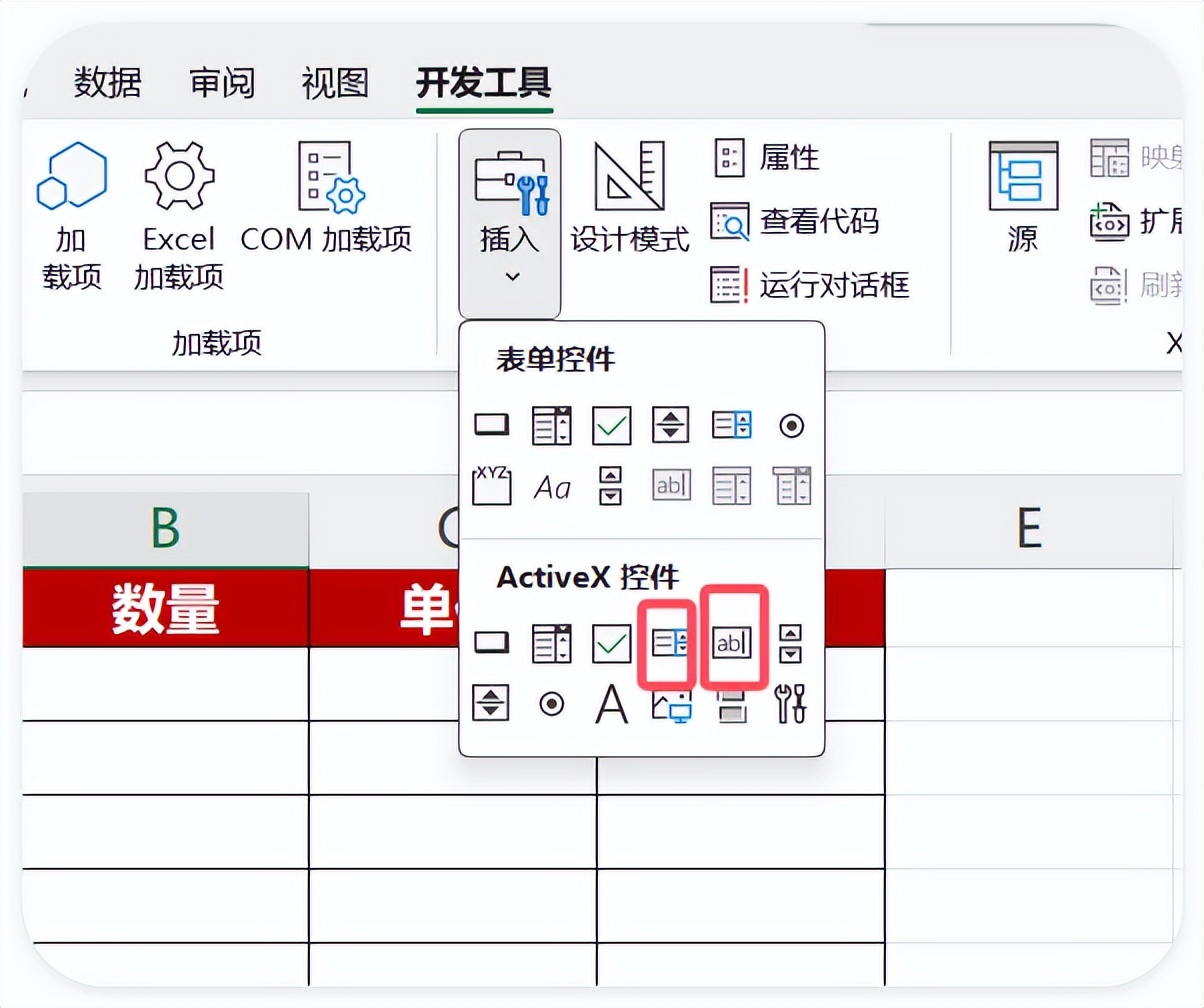1204x1008 pixels.
Task: Switch to the 数据 tab
Action: point(108,82)
